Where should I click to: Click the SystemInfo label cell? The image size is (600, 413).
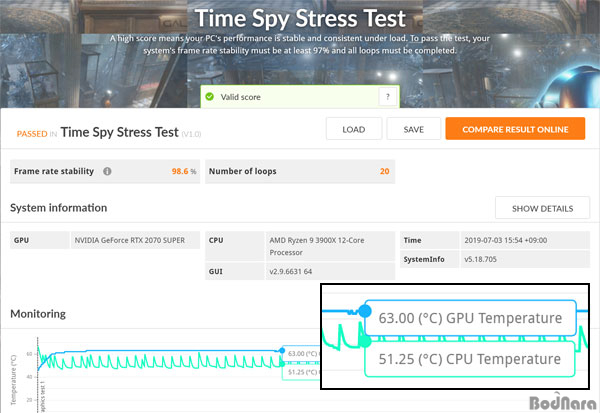[429, 259]
